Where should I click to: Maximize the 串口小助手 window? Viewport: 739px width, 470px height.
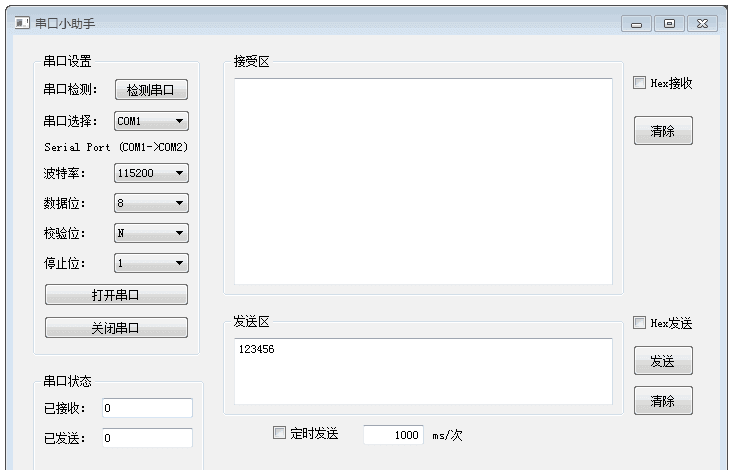[669, 24]
